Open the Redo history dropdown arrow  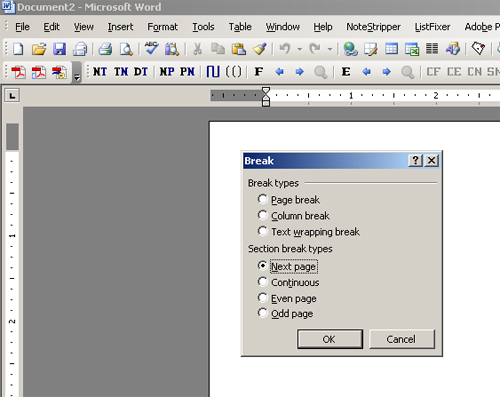pos(330,49)
